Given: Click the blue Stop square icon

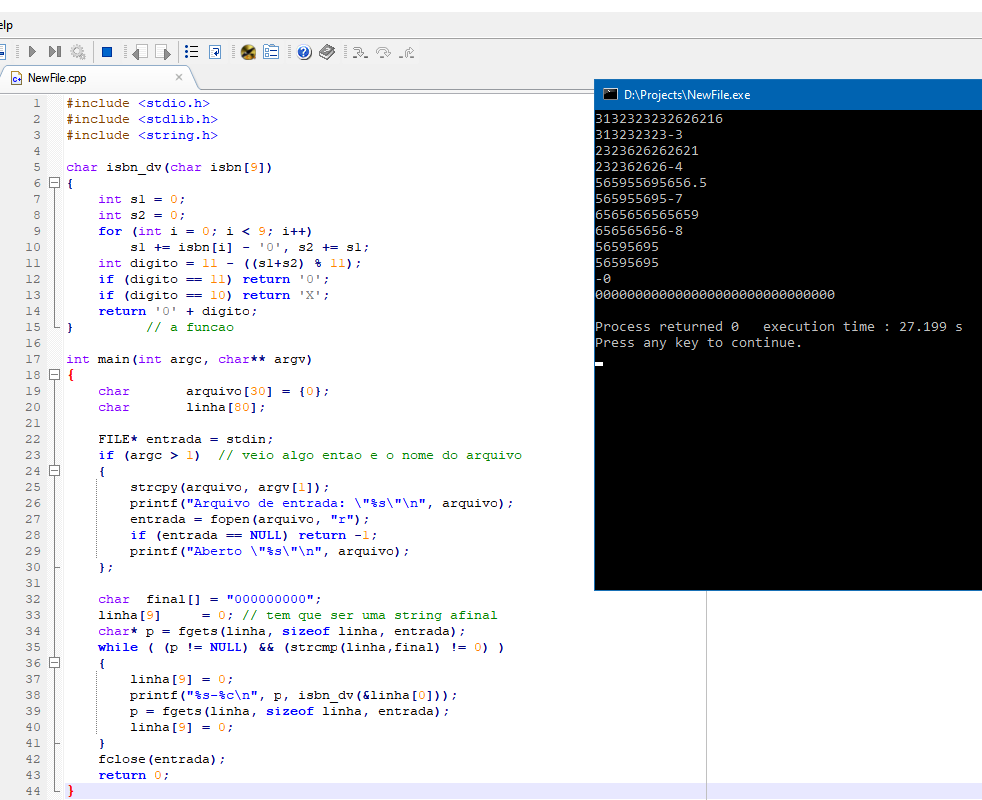Looking at the screenshot, I should [107, 52].
